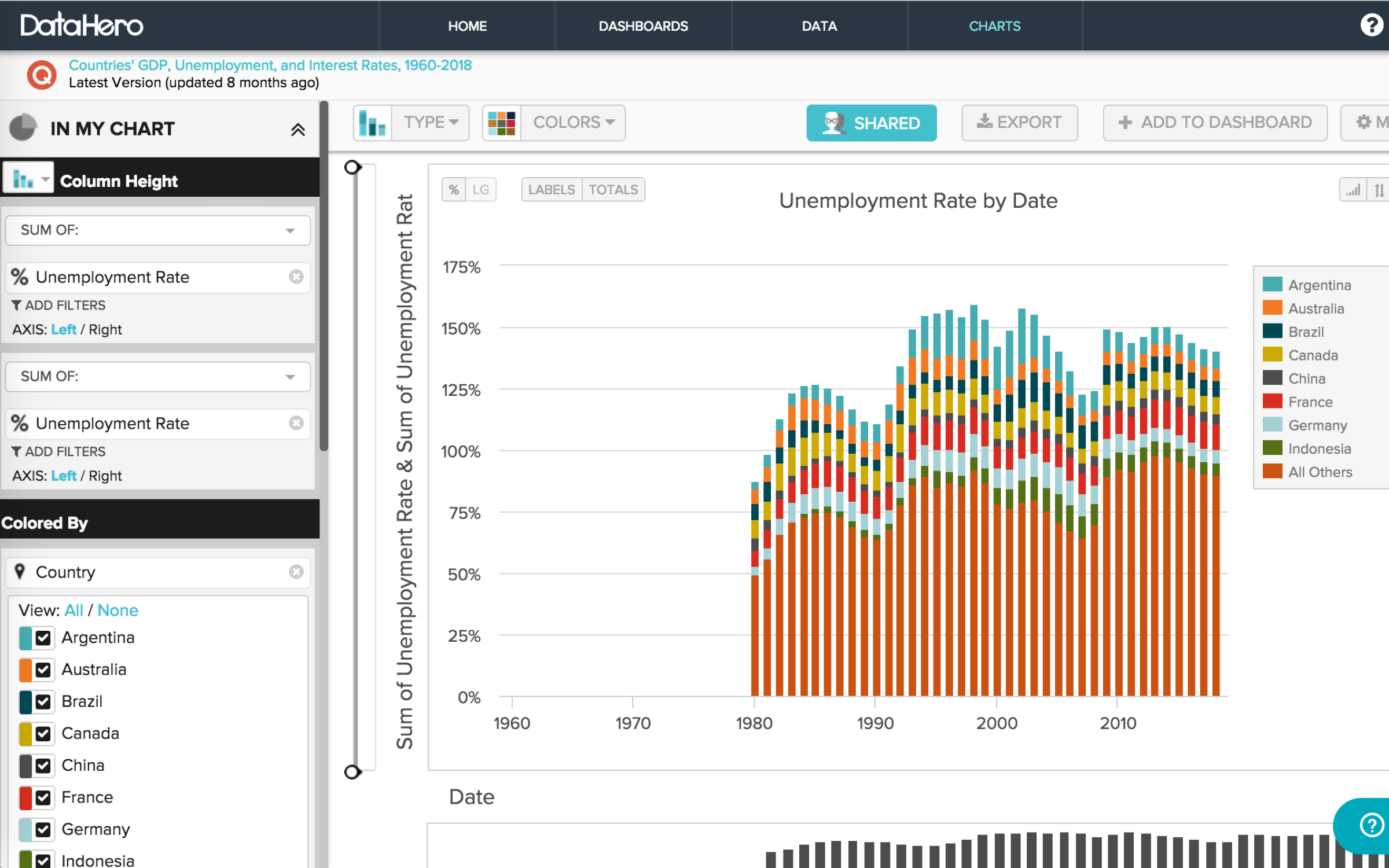Open the TYPE dropdown menu
The width and height of the screenshot is (1389, 868).
point(431,123)
